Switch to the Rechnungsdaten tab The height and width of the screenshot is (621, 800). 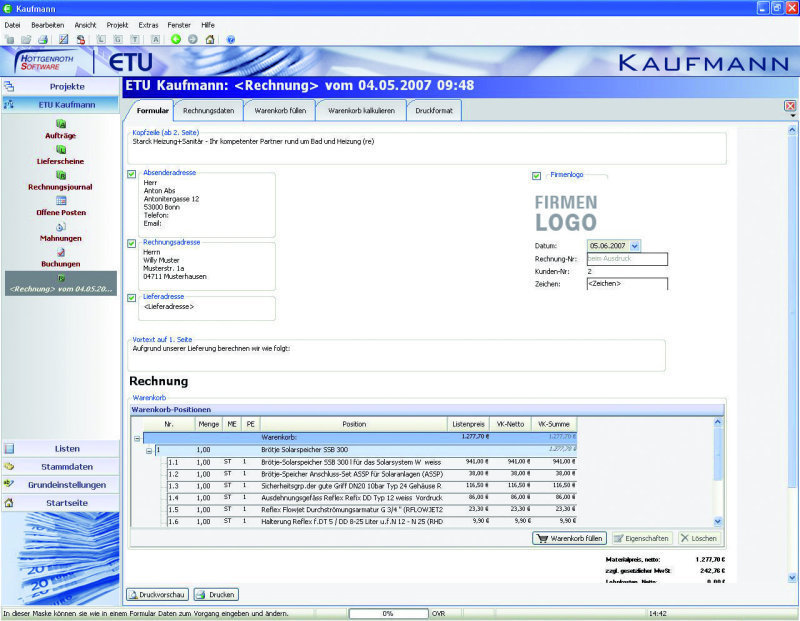pos(209,111)
